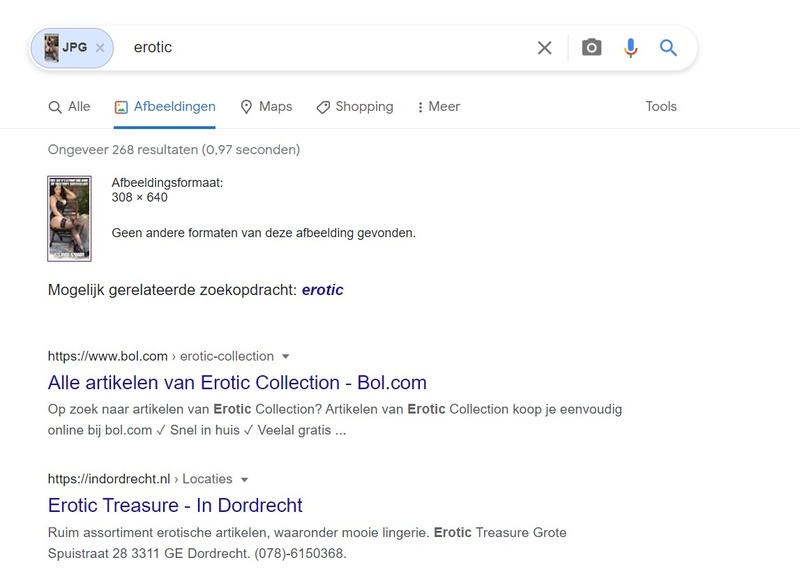Click the uploaded image thumbnail preview
The height and width of the screenshot is (581, 800).
(x=70, y=217)
